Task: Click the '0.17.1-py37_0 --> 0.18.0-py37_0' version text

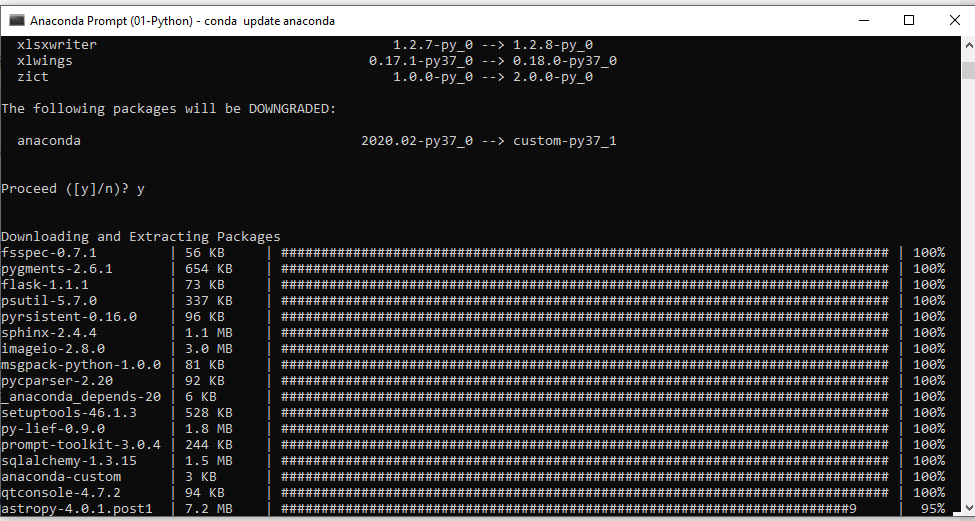Action: click(492, 61)
